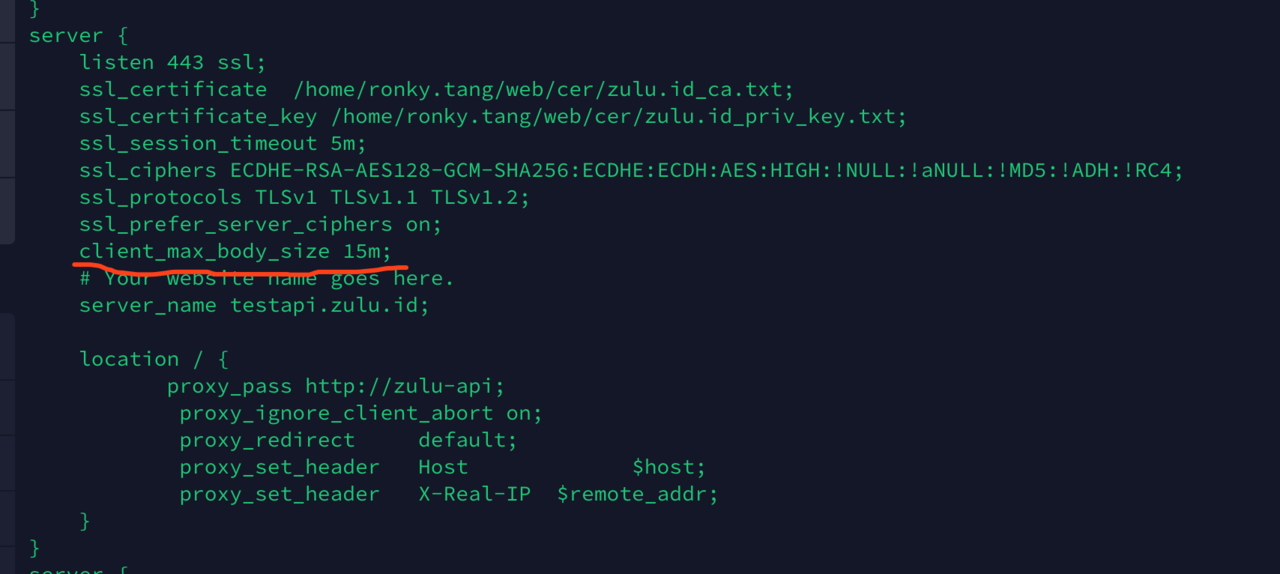The height and width of the screenshot is (574, 1280).
Task: Click the underlined client_max_body_size directive
Action: click(204, 252)
